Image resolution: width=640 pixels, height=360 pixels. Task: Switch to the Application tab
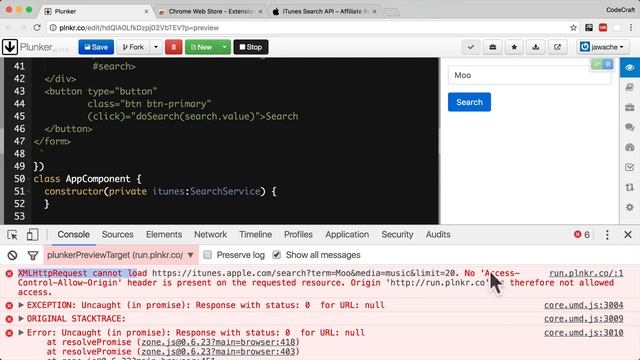347,235
